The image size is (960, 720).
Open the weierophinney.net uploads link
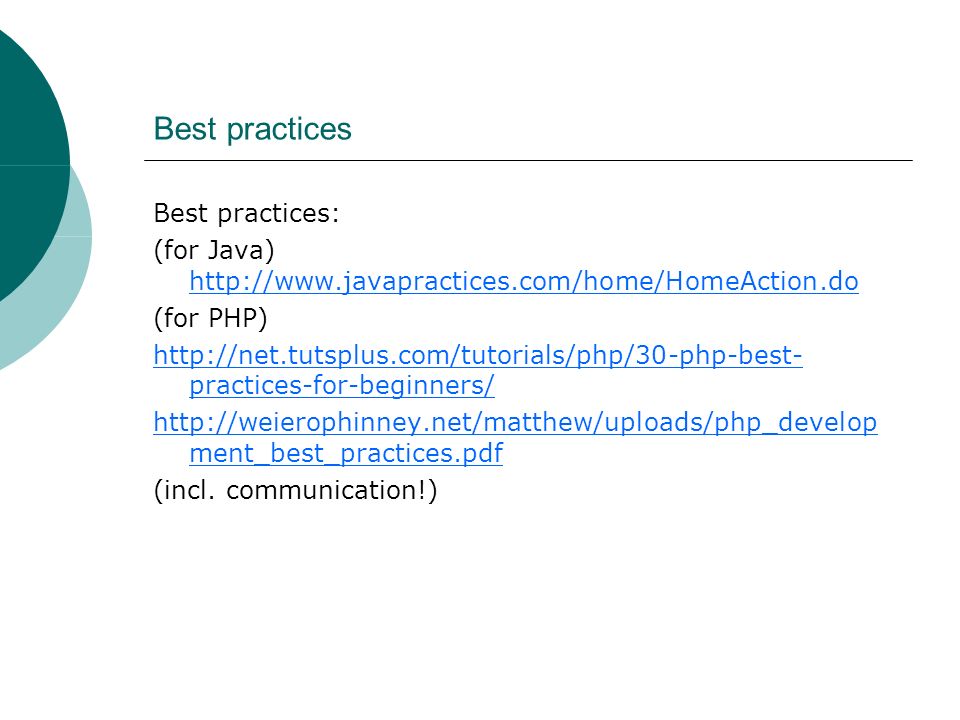point(515,422)
